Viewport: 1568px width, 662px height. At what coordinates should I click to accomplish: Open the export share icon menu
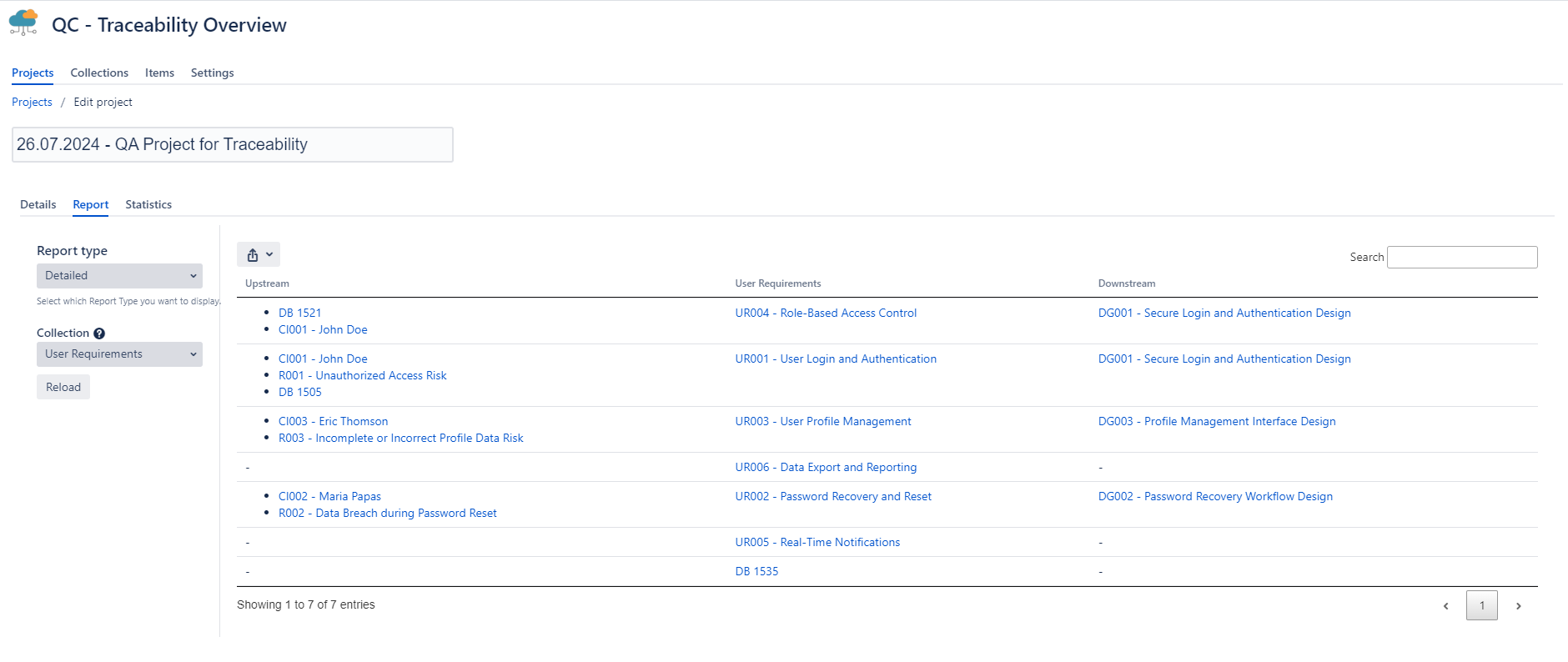[x=258, y=254]
